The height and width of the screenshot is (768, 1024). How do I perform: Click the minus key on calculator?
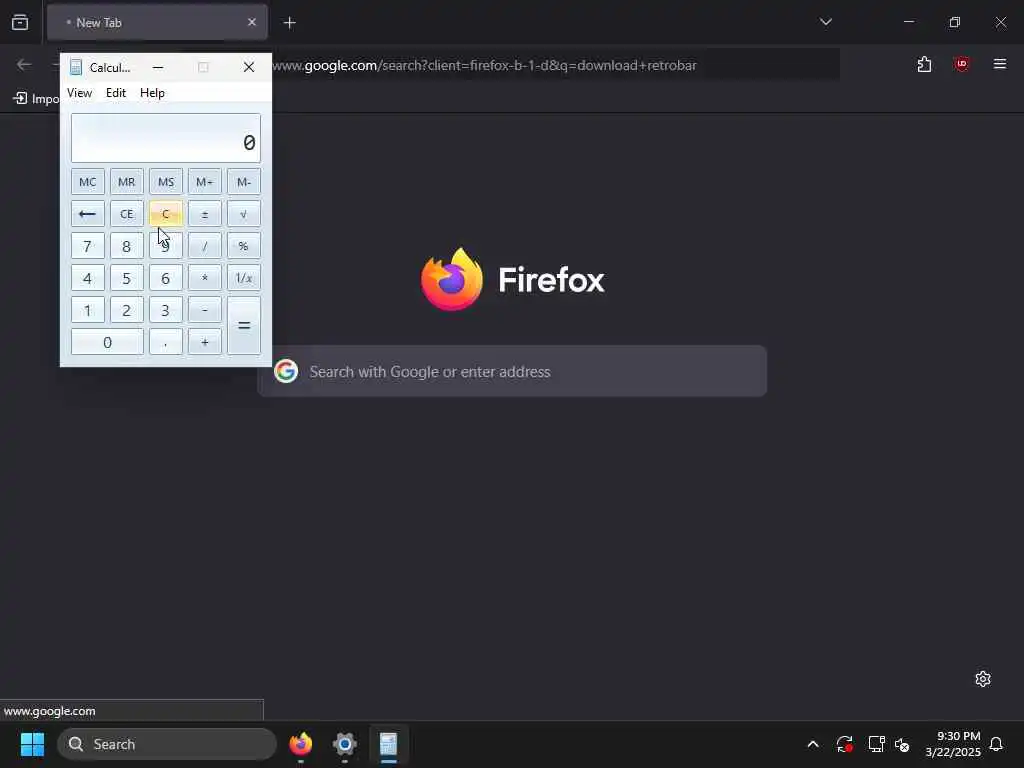click(204, 310)
